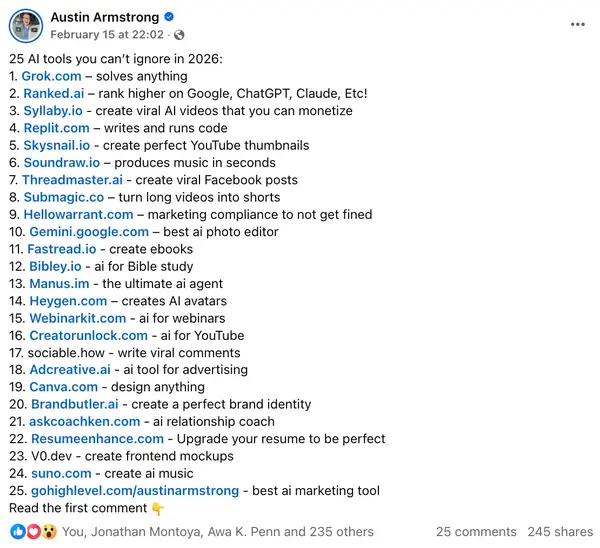Click the Love heart reaction icon

(33, 531)
